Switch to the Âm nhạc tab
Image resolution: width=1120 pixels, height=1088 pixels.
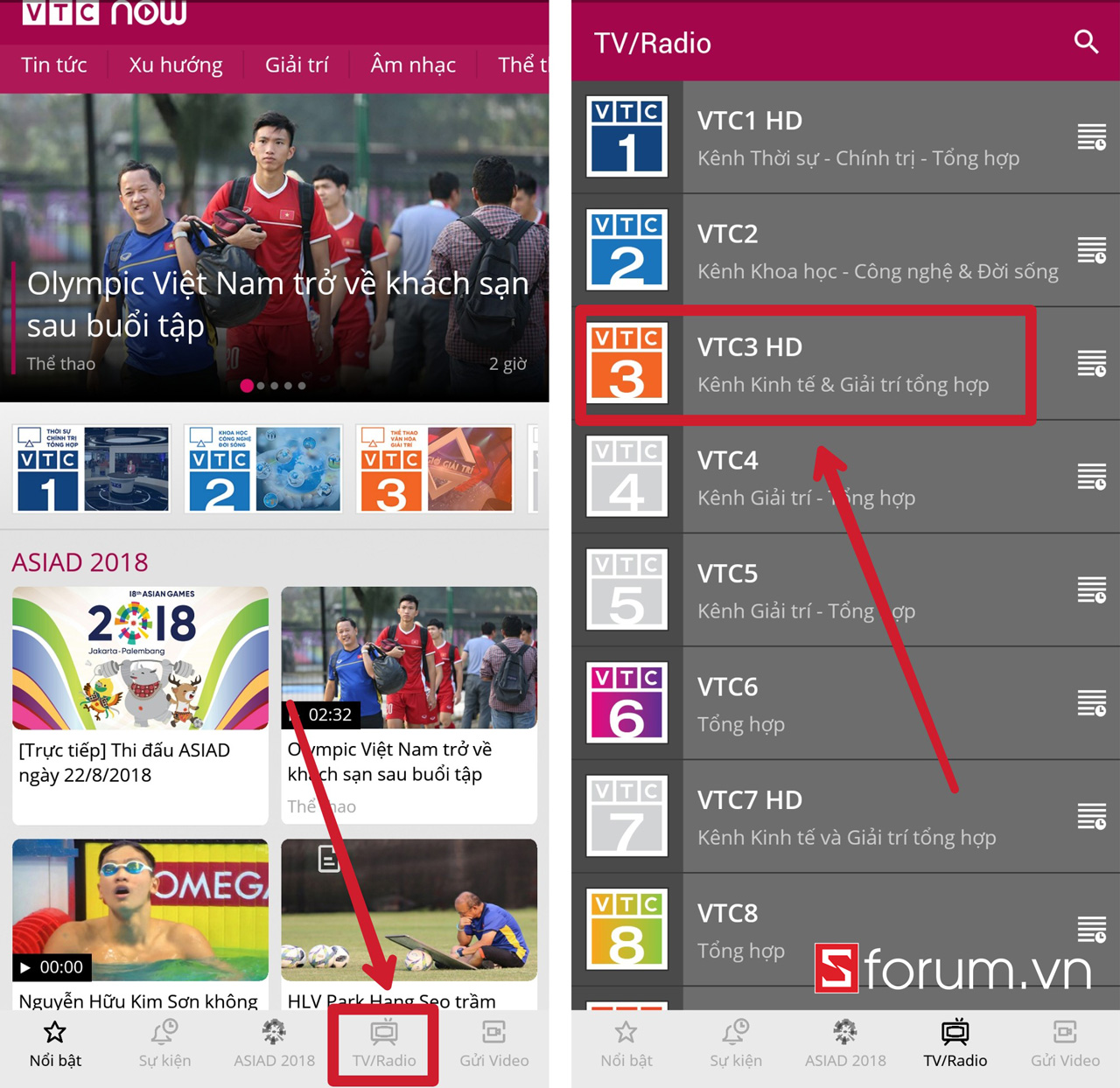(x=413, y=66)
